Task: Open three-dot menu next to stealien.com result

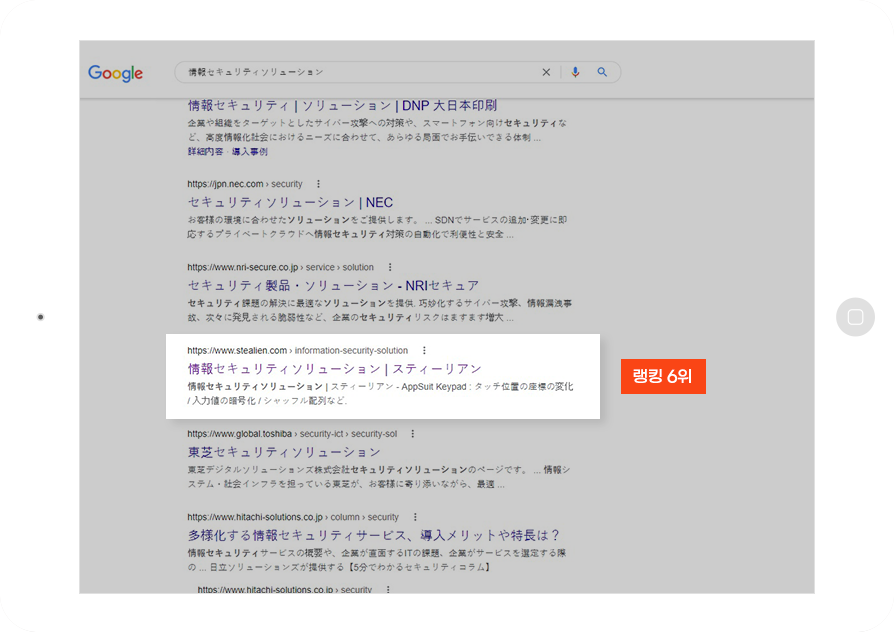Action: click(x=424, y=350)
